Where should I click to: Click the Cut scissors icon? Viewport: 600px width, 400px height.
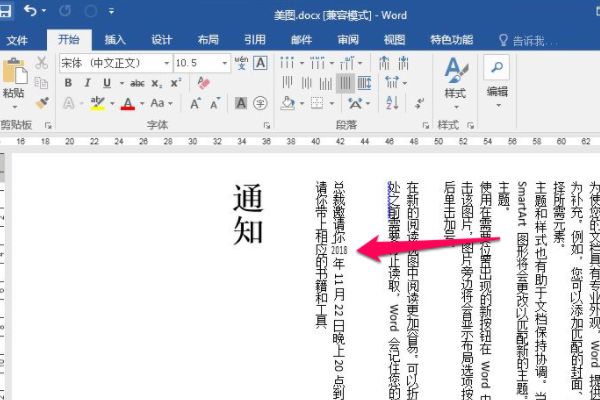42,62
